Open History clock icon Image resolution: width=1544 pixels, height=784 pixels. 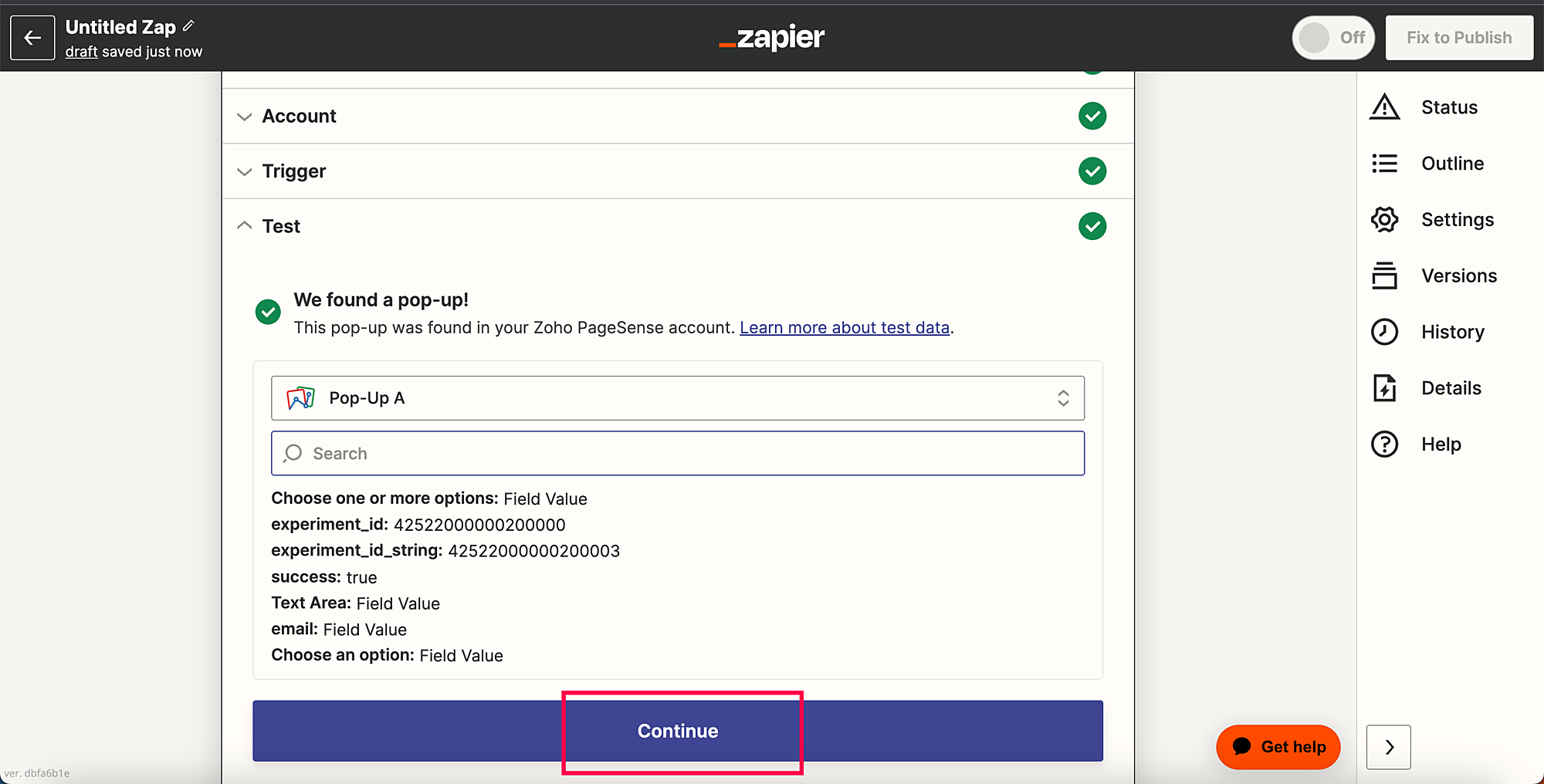coord(1384,332)
